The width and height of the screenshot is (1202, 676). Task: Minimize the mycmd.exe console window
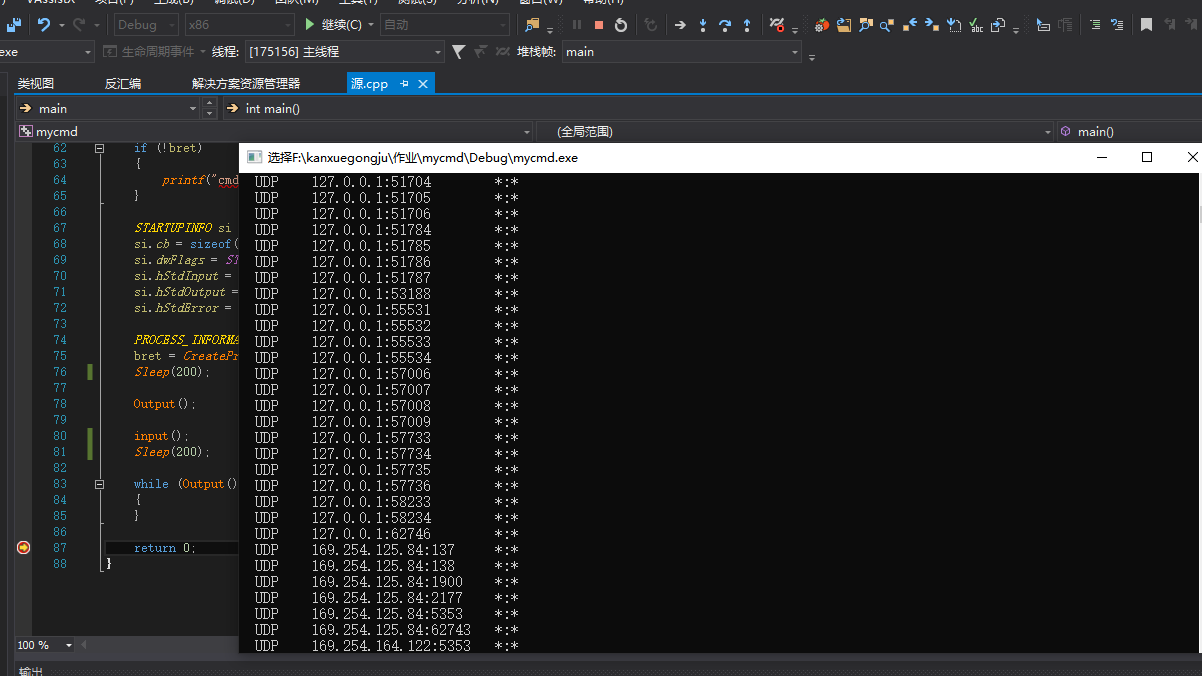1101,157
